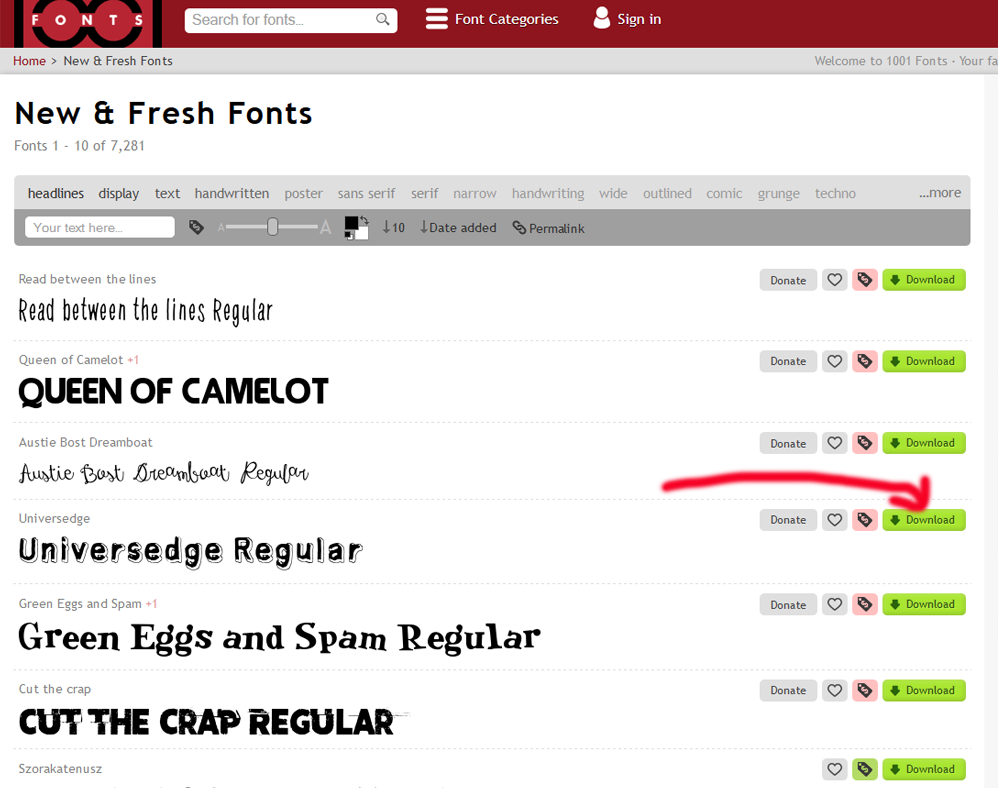This screenshot has height=788, width=998.
Task: Select the outlined category tag
Action: click(667, 193)
